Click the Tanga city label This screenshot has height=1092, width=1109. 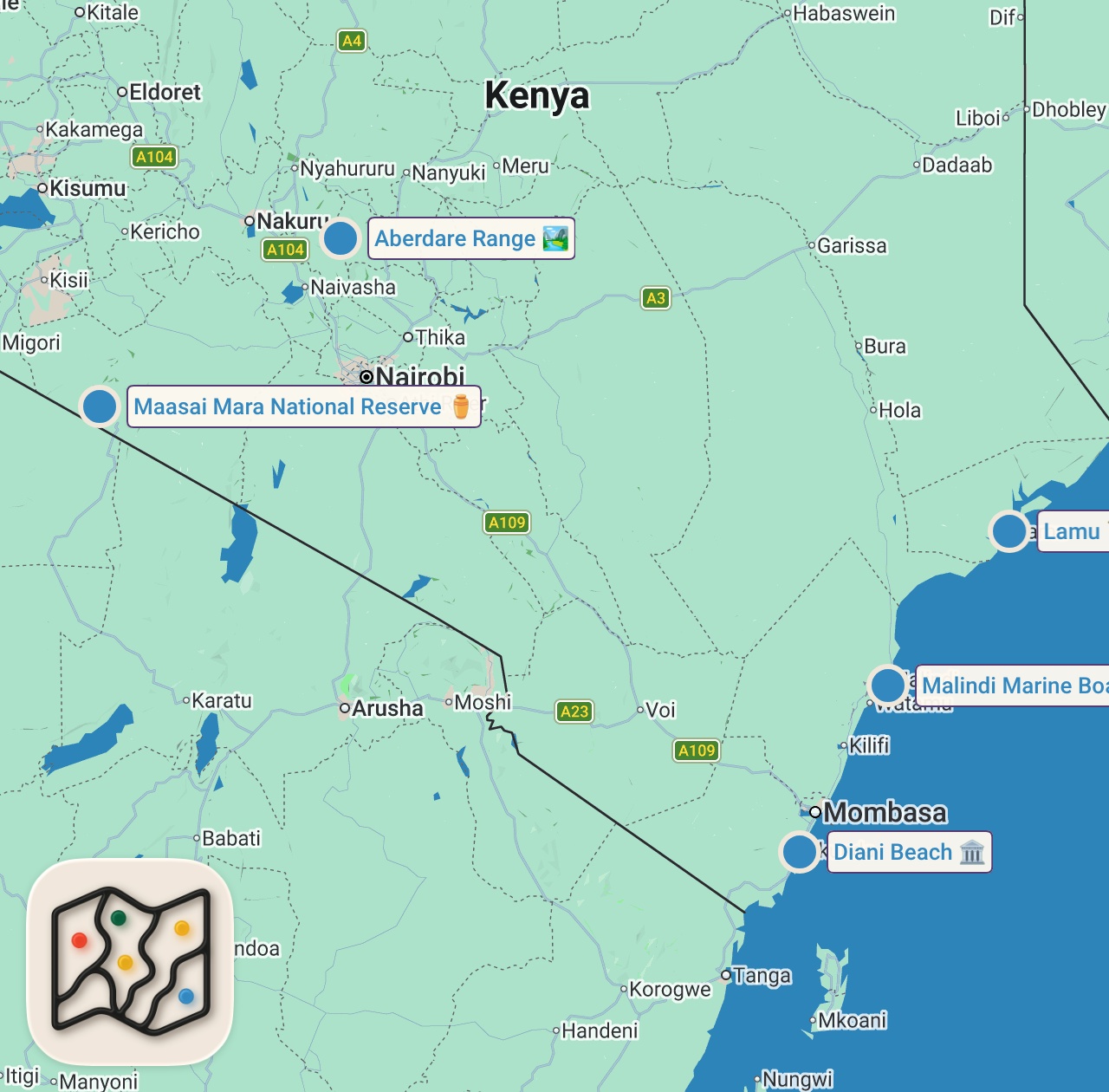point(762,976)
